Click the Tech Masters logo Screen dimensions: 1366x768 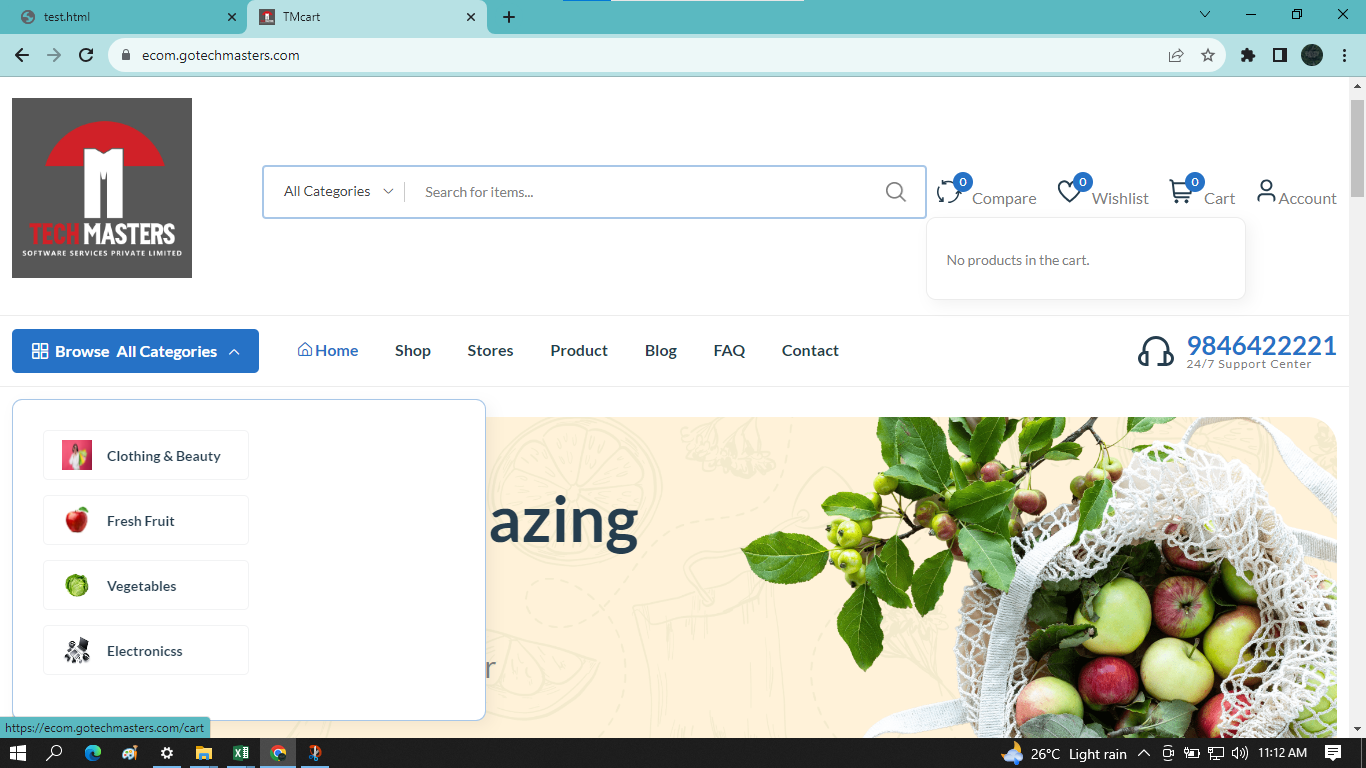point(102,188)
